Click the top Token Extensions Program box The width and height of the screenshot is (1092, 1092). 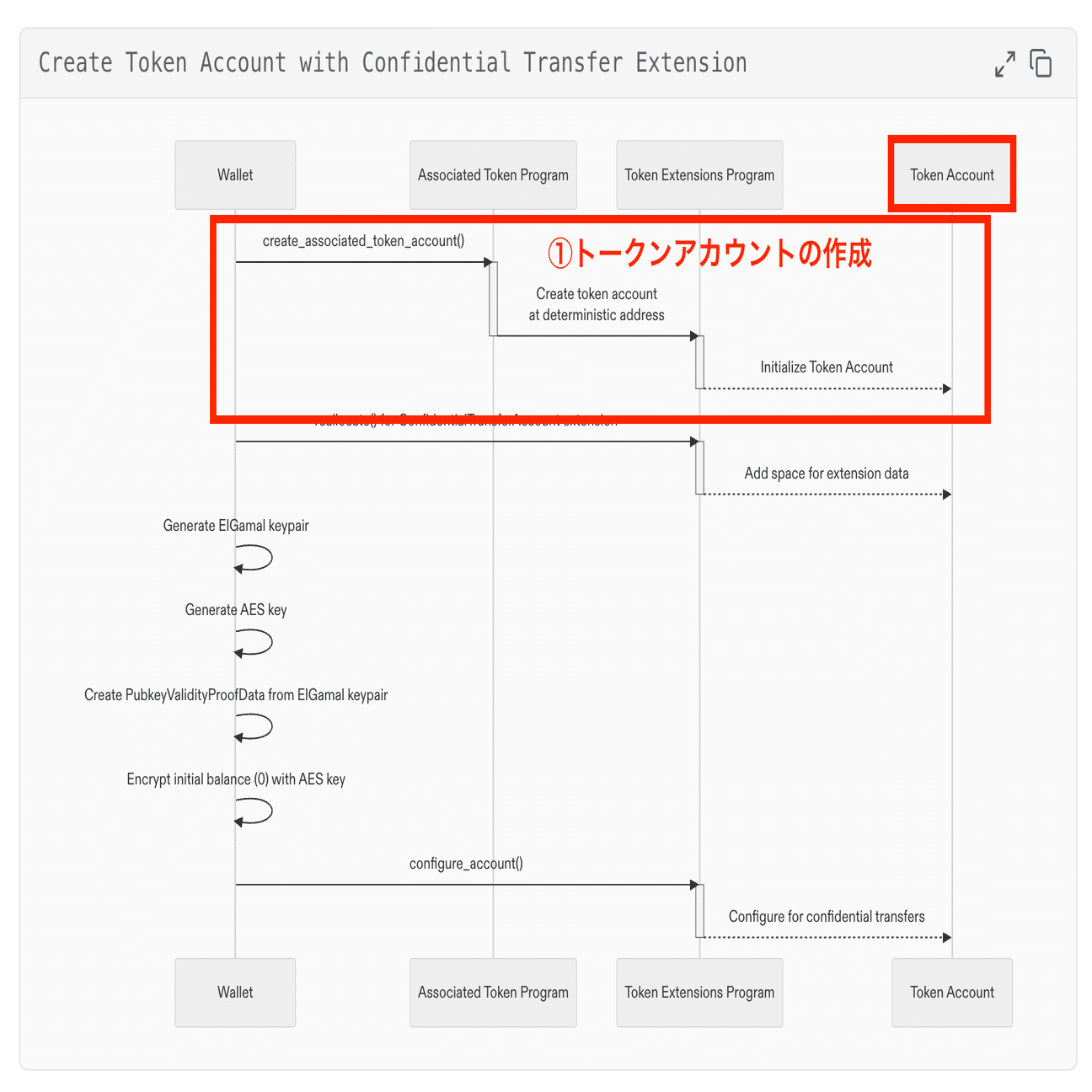[x=699, y=175]
